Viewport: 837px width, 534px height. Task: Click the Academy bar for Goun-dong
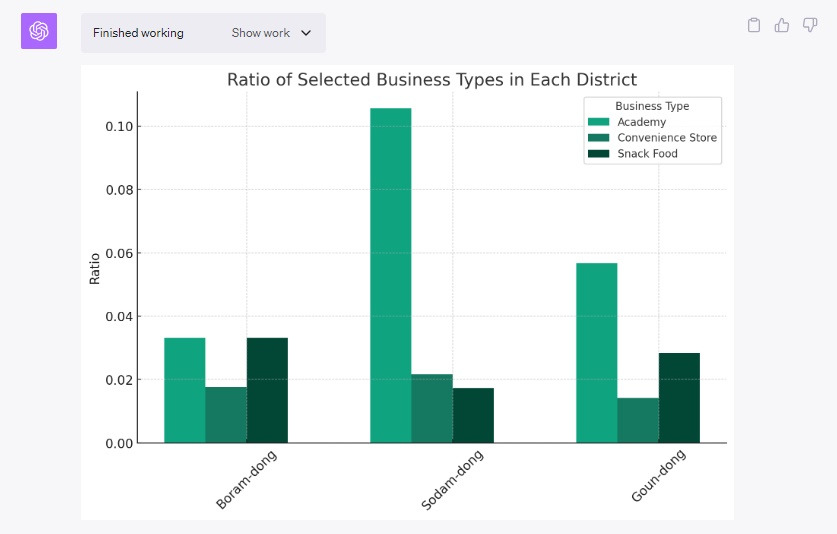[596, 352]
